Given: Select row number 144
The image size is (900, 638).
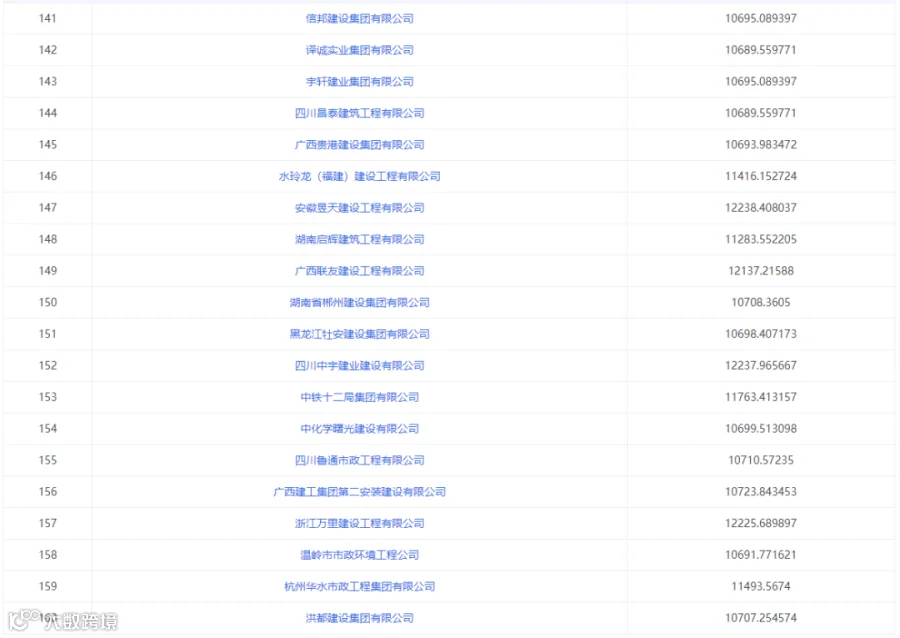Looking at the screenshot, I should point(48,113).
